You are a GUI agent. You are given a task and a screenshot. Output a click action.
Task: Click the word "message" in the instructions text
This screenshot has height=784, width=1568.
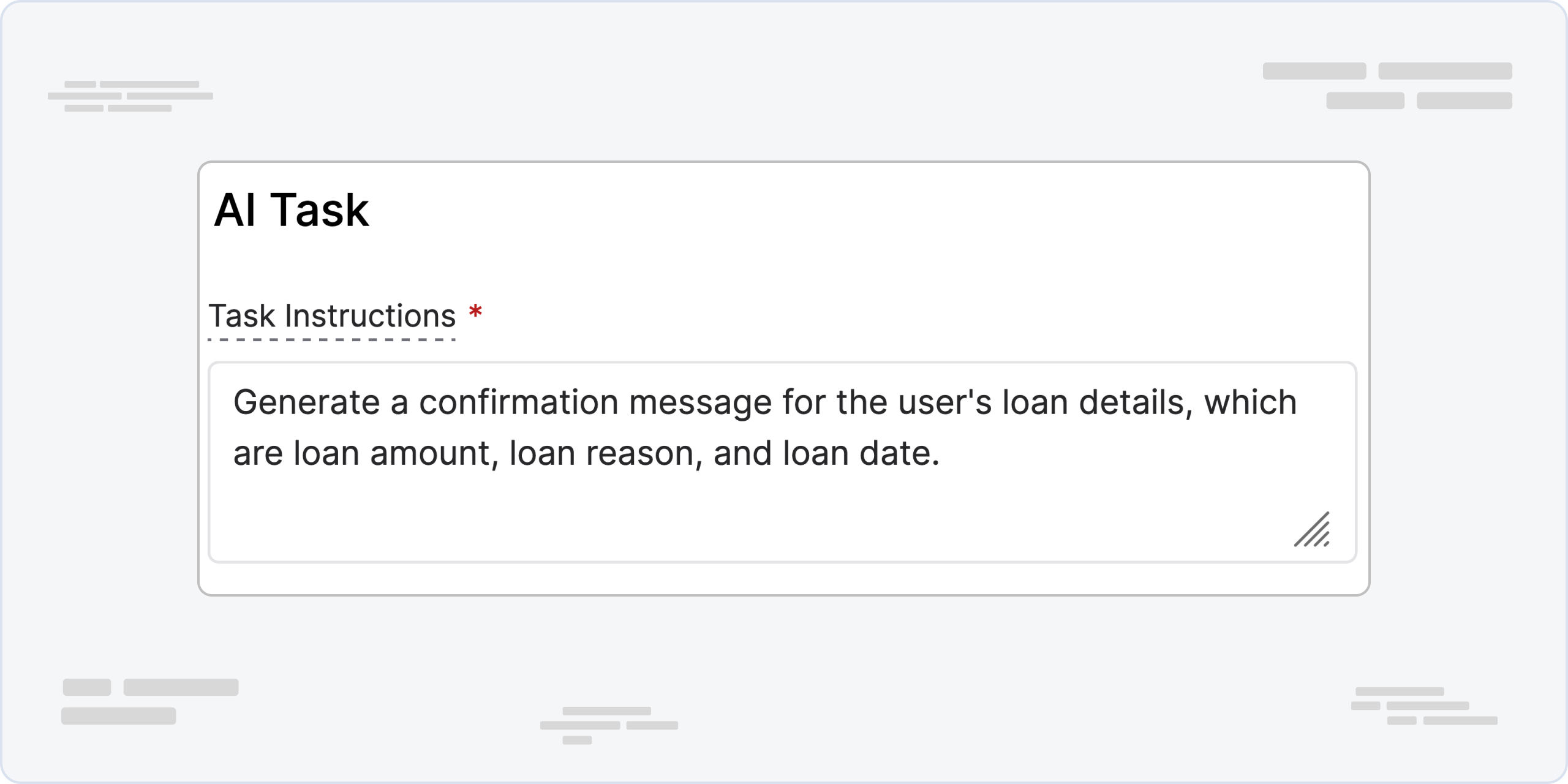(700, 402)
